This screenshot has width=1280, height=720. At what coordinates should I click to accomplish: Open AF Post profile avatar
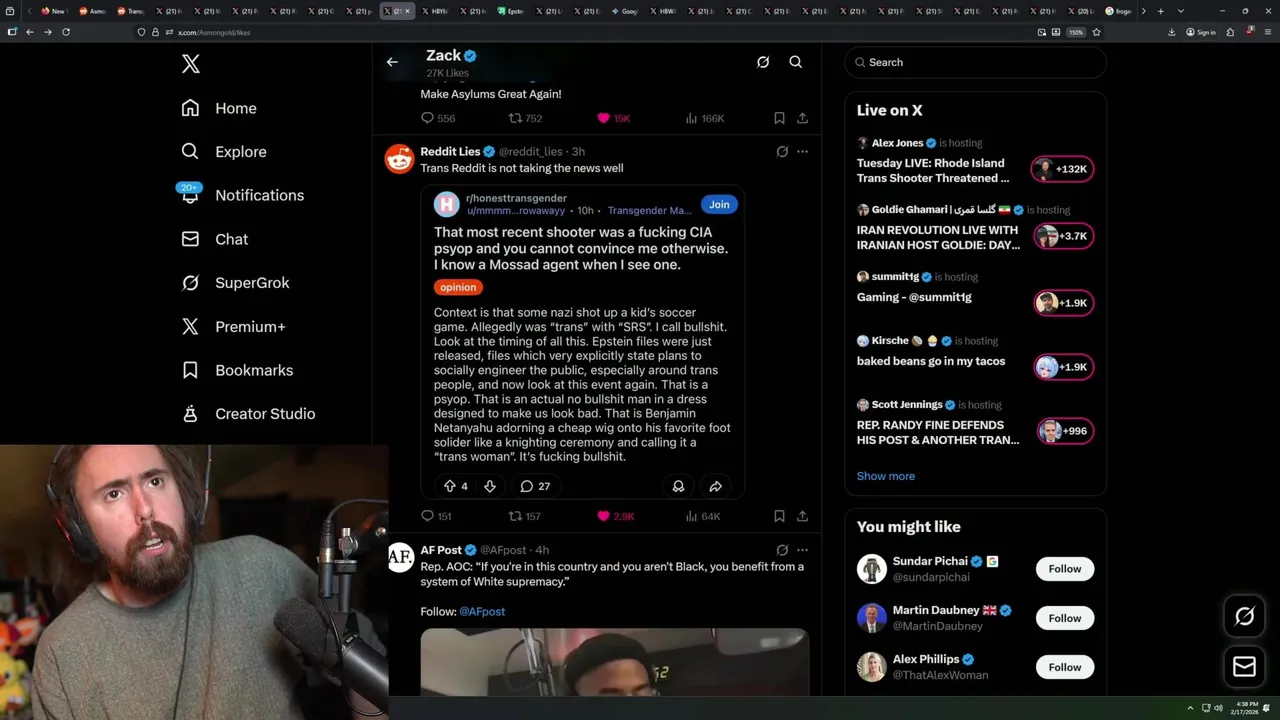click(400, 557)
